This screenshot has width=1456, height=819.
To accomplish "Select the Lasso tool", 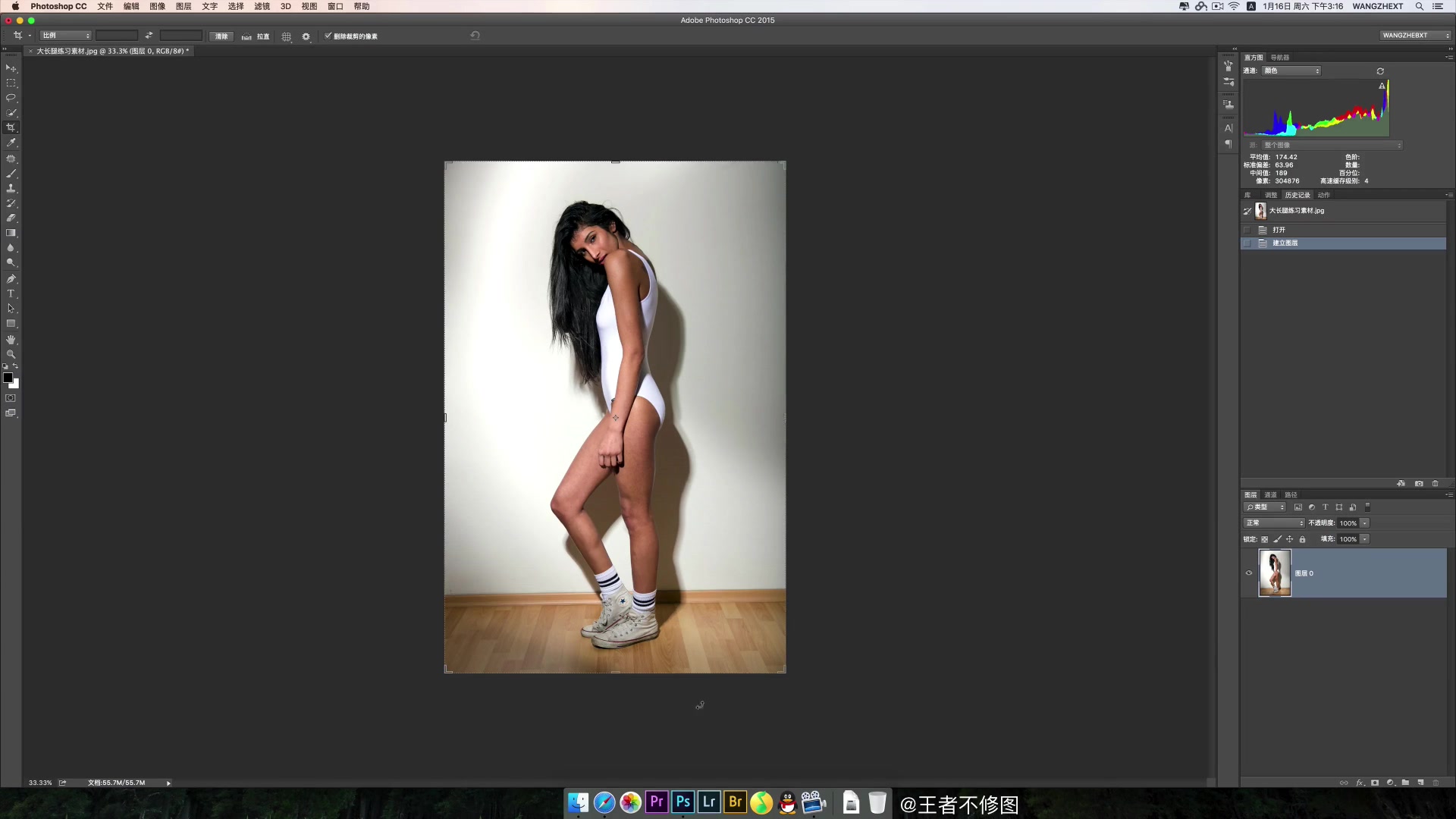I will click(11, 98).
